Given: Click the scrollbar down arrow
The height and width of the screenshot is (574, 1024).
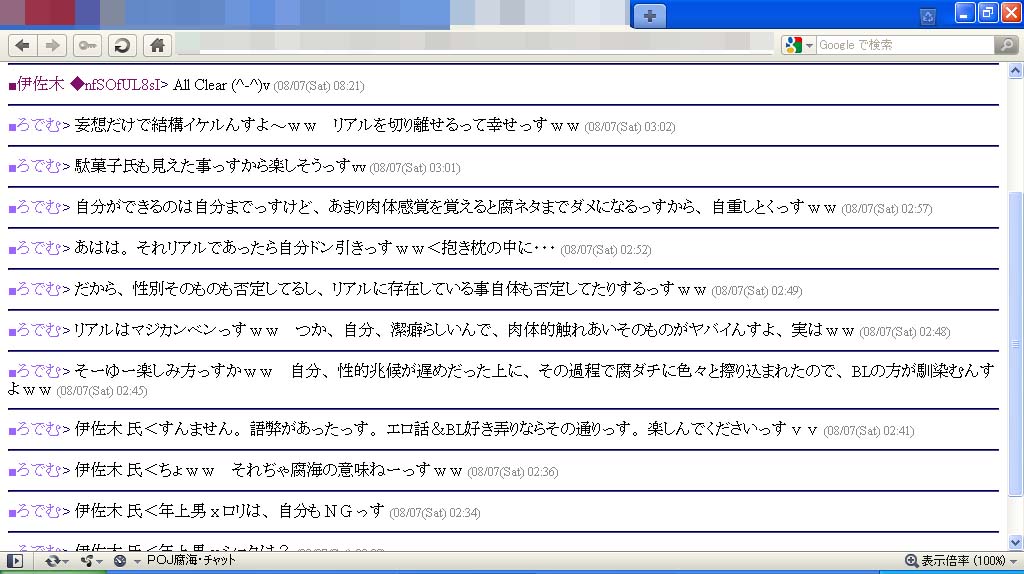Looking at the screenshot, I should click(1016, 542).
